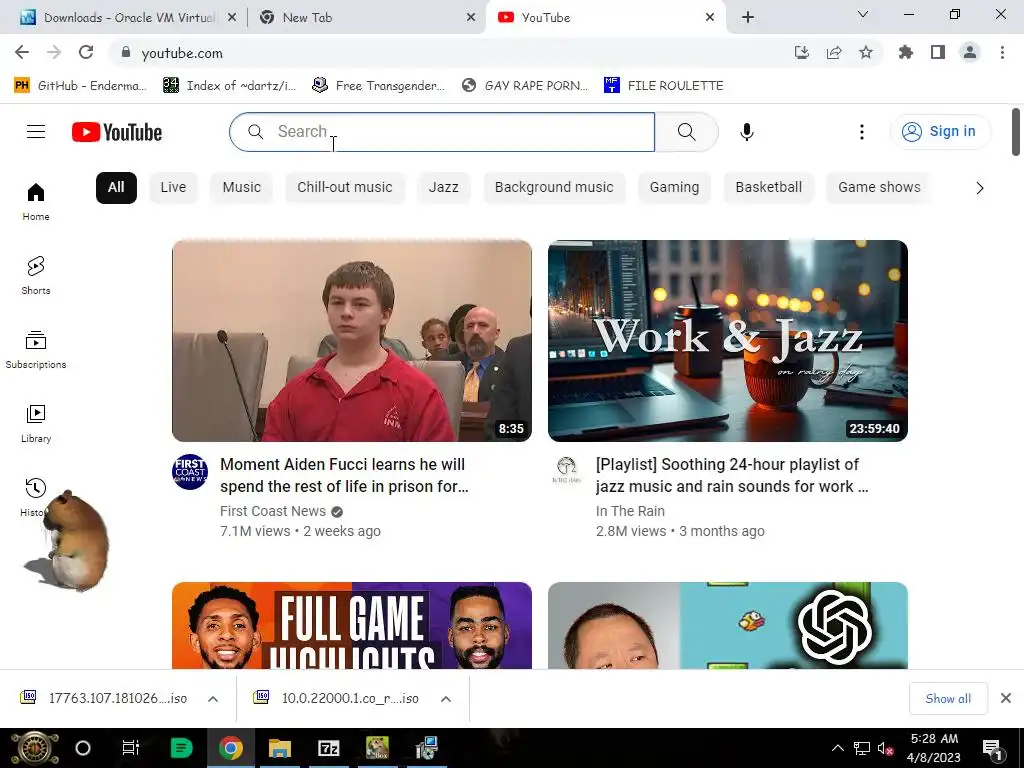
Task: Open Chrome from the taskbar
Action: pyautogui.click(x=231, y=748)
